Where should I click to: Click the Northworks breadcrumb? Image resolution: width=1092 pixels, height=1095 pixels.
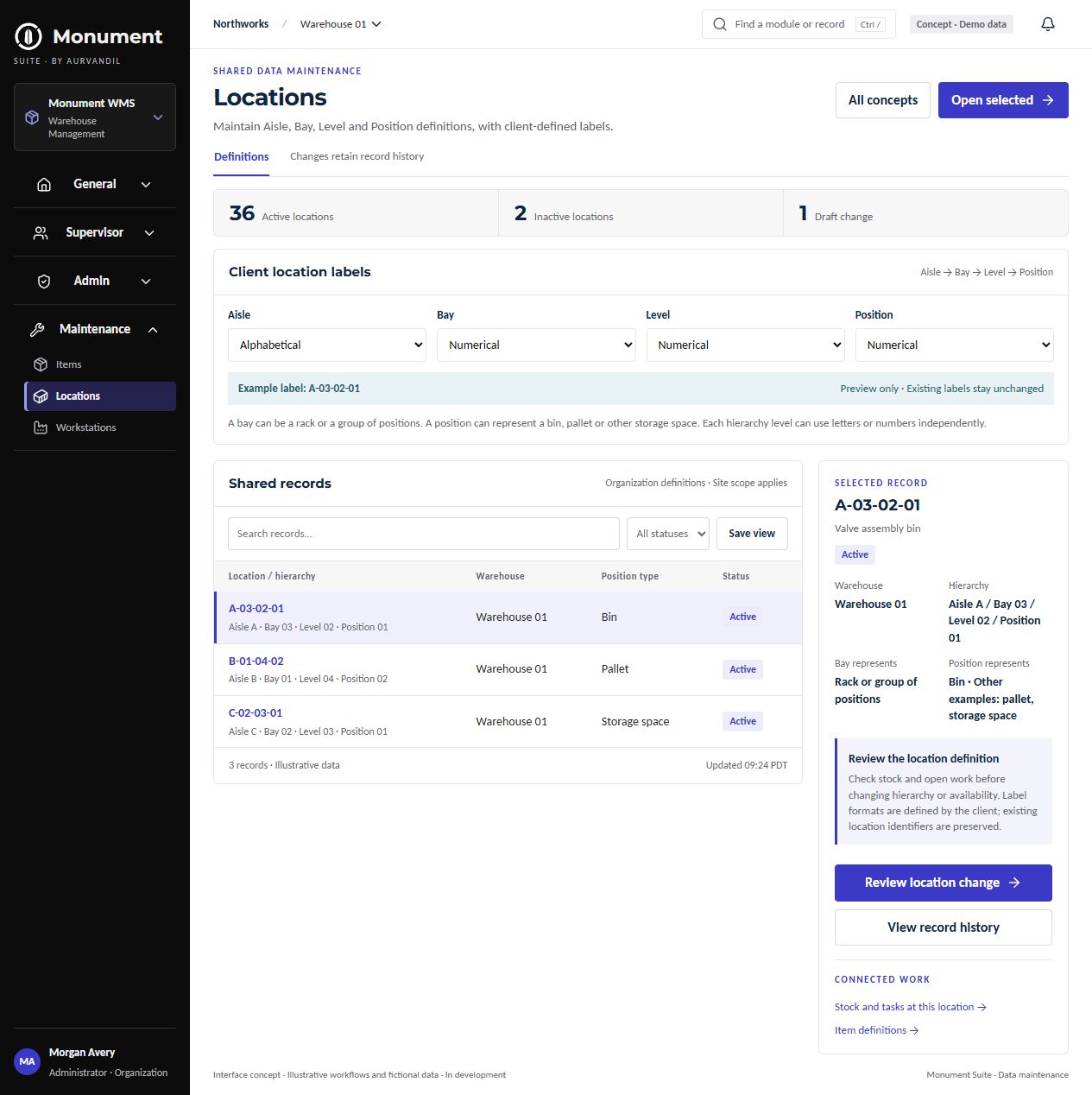241,24
